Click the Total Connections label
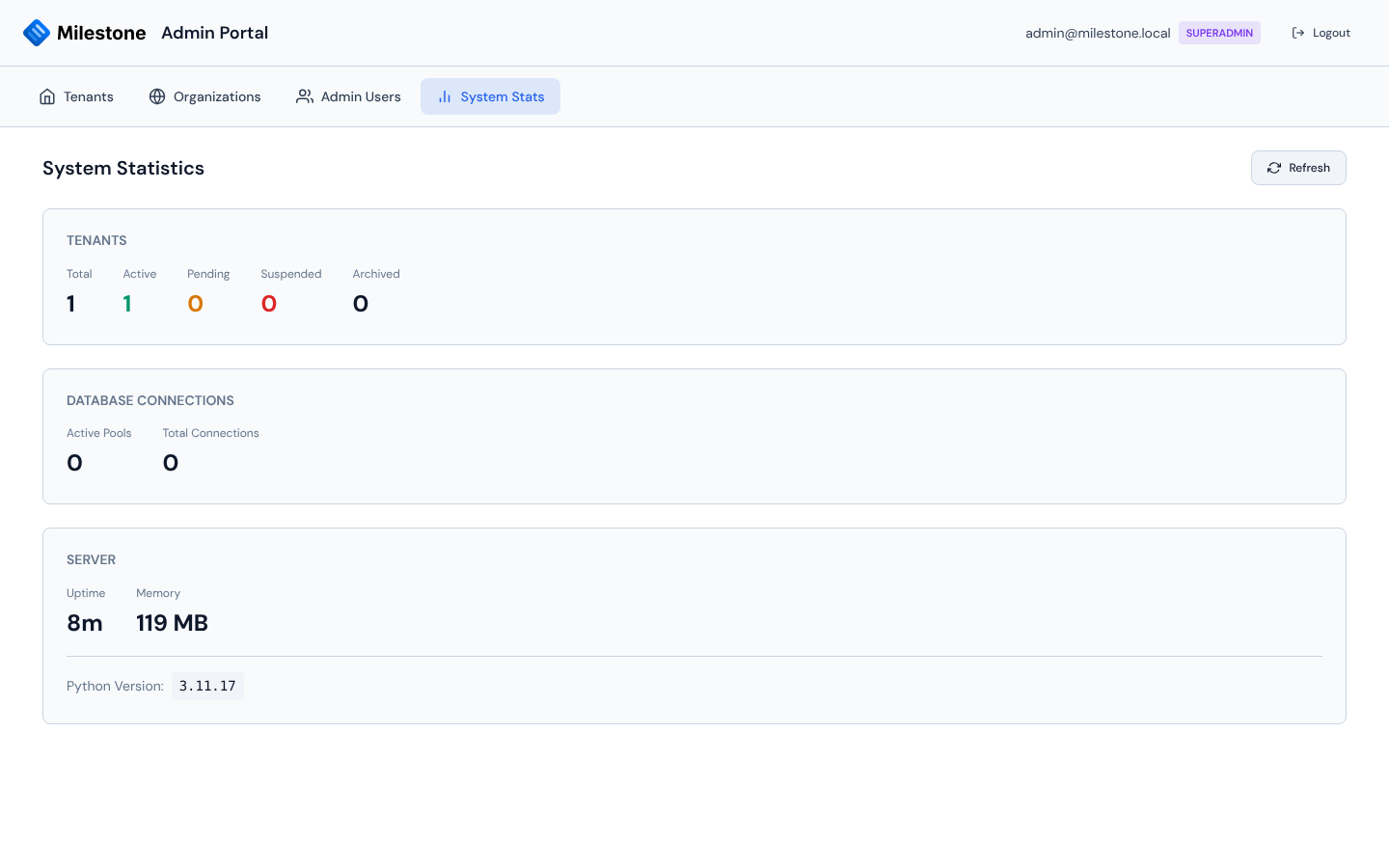This screenshot has width=1389, height=868. click(x=210, y=433)
